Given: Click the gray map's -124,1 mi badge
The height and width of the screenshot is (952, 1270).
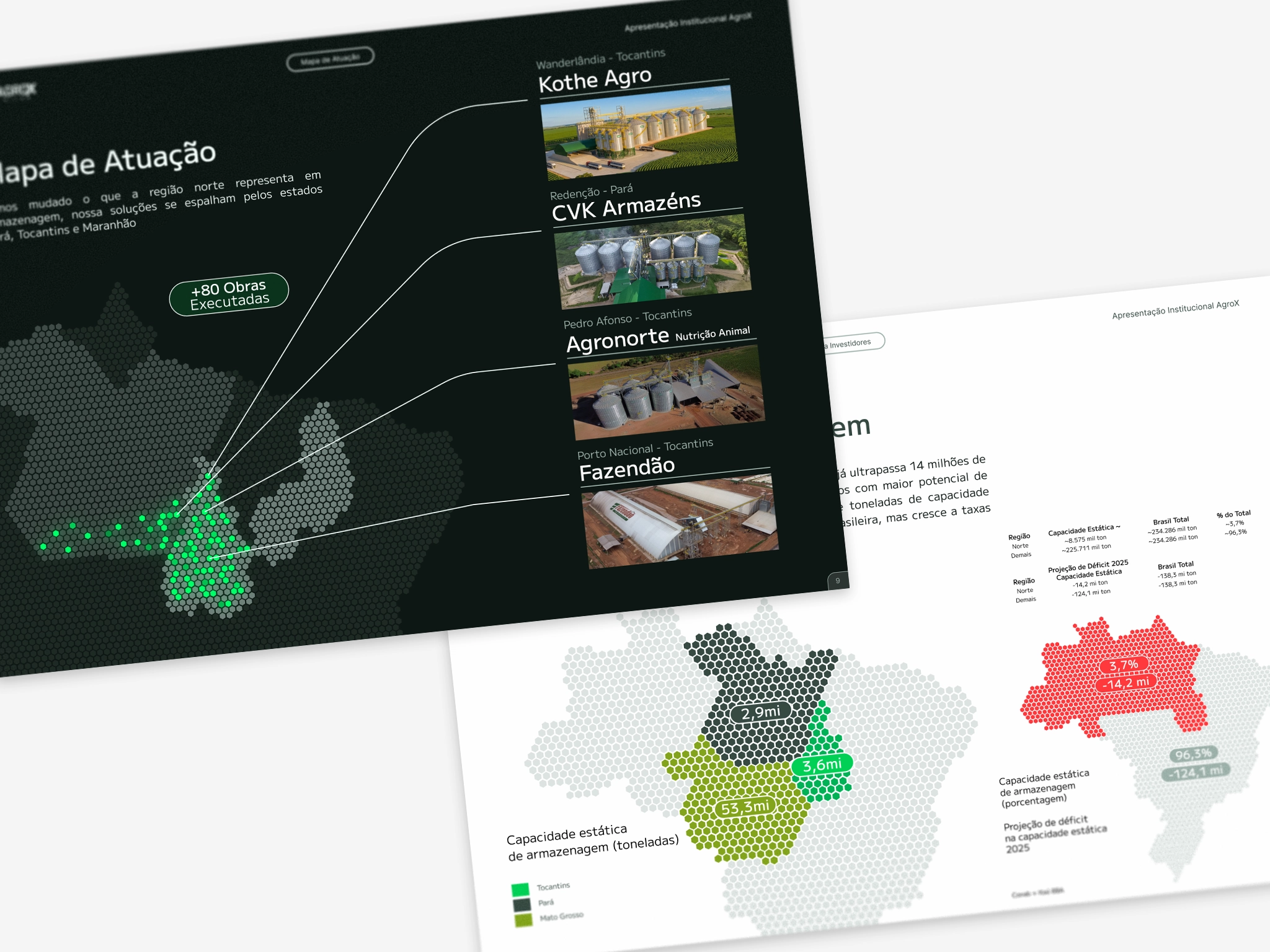Looking at the screenshot, I should coord(1196,773).
